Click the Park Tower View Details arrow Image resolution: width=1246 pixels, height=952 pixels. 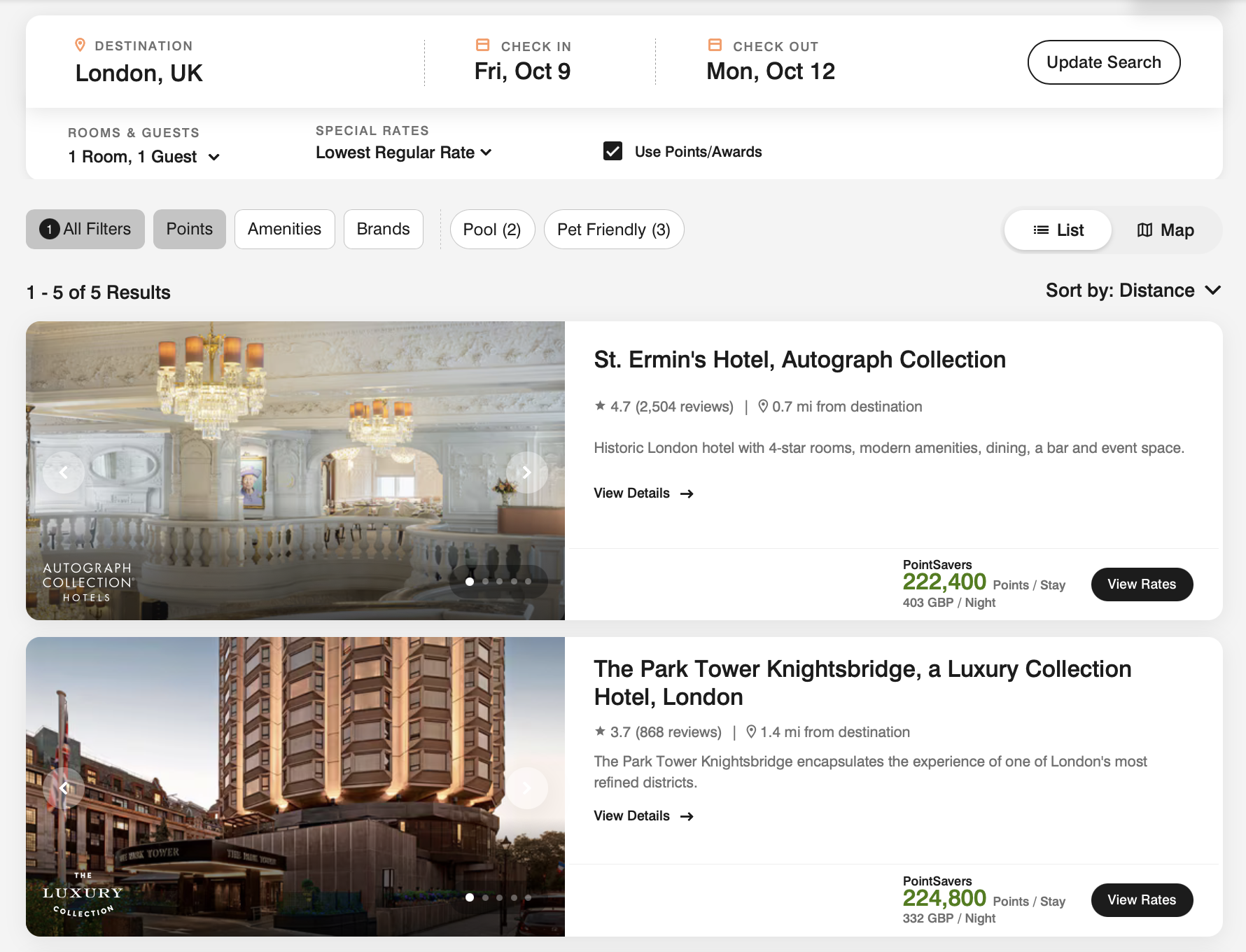pos(687,816)
